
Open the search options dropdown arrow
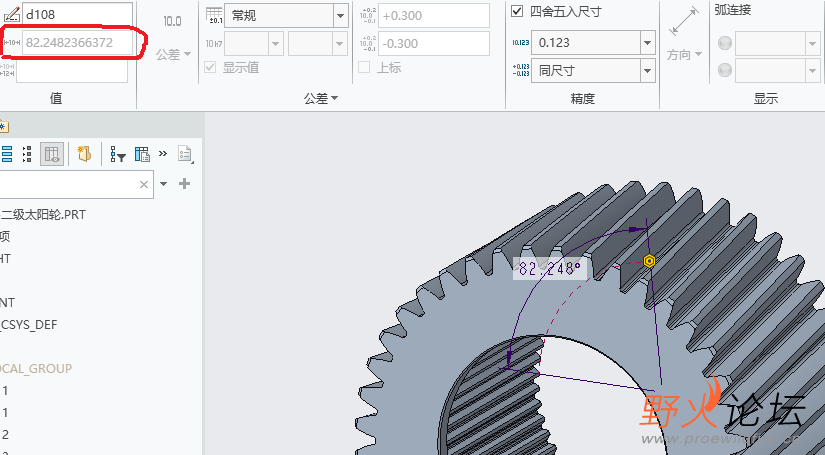point(164,184)
